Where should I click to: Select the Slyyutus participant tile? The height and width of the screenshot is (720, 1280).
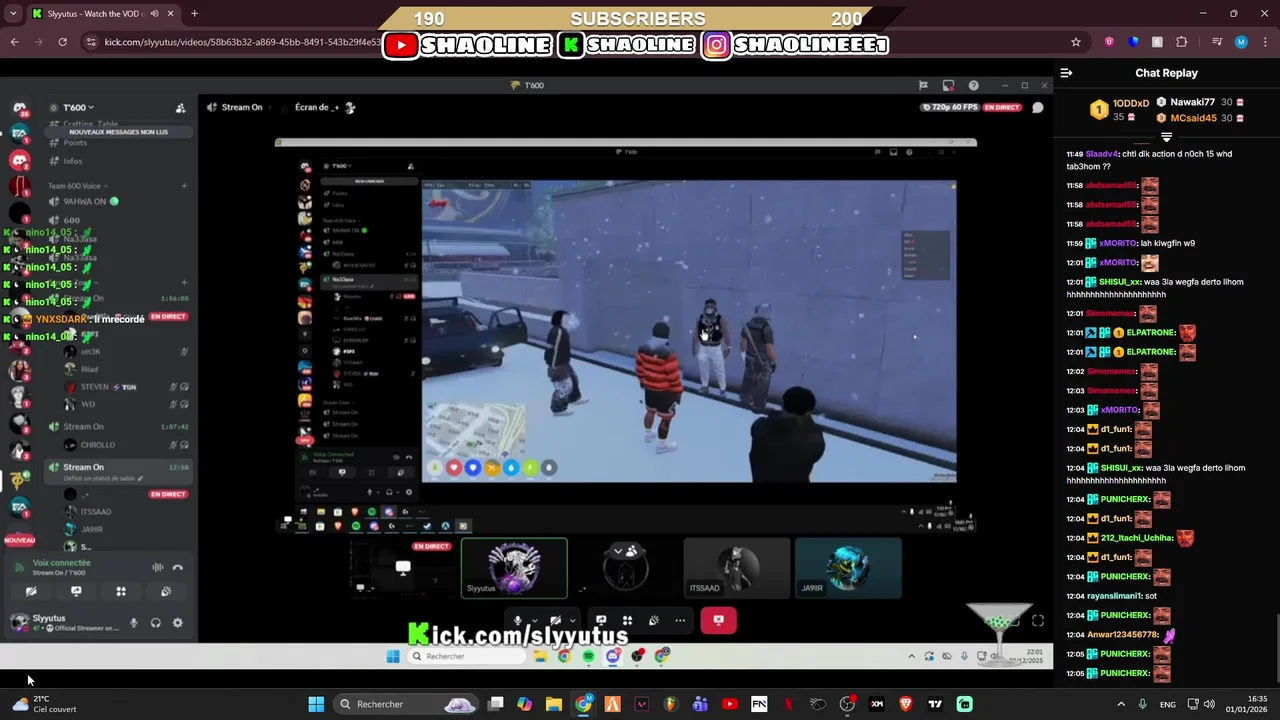514,568
